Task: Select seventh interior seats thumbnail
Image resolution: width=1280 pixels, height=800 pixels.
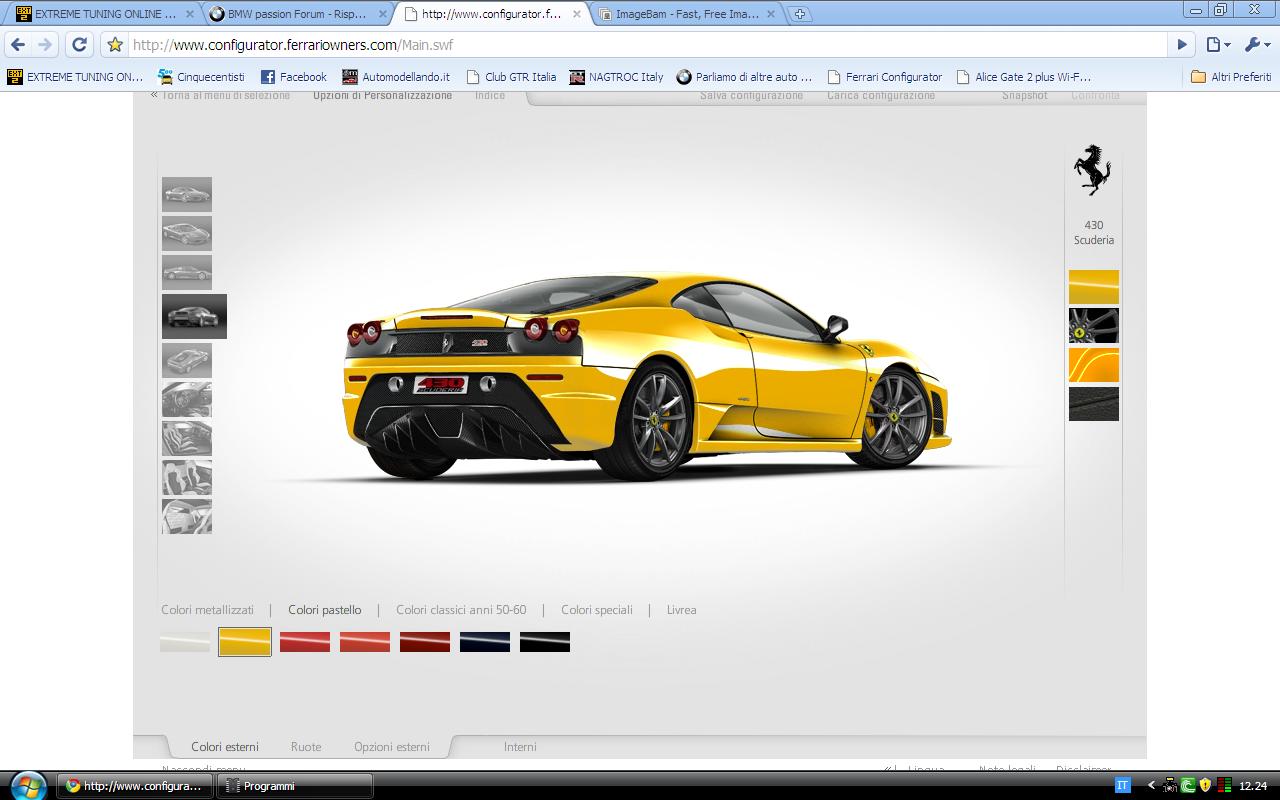Action: pos(187,438)
